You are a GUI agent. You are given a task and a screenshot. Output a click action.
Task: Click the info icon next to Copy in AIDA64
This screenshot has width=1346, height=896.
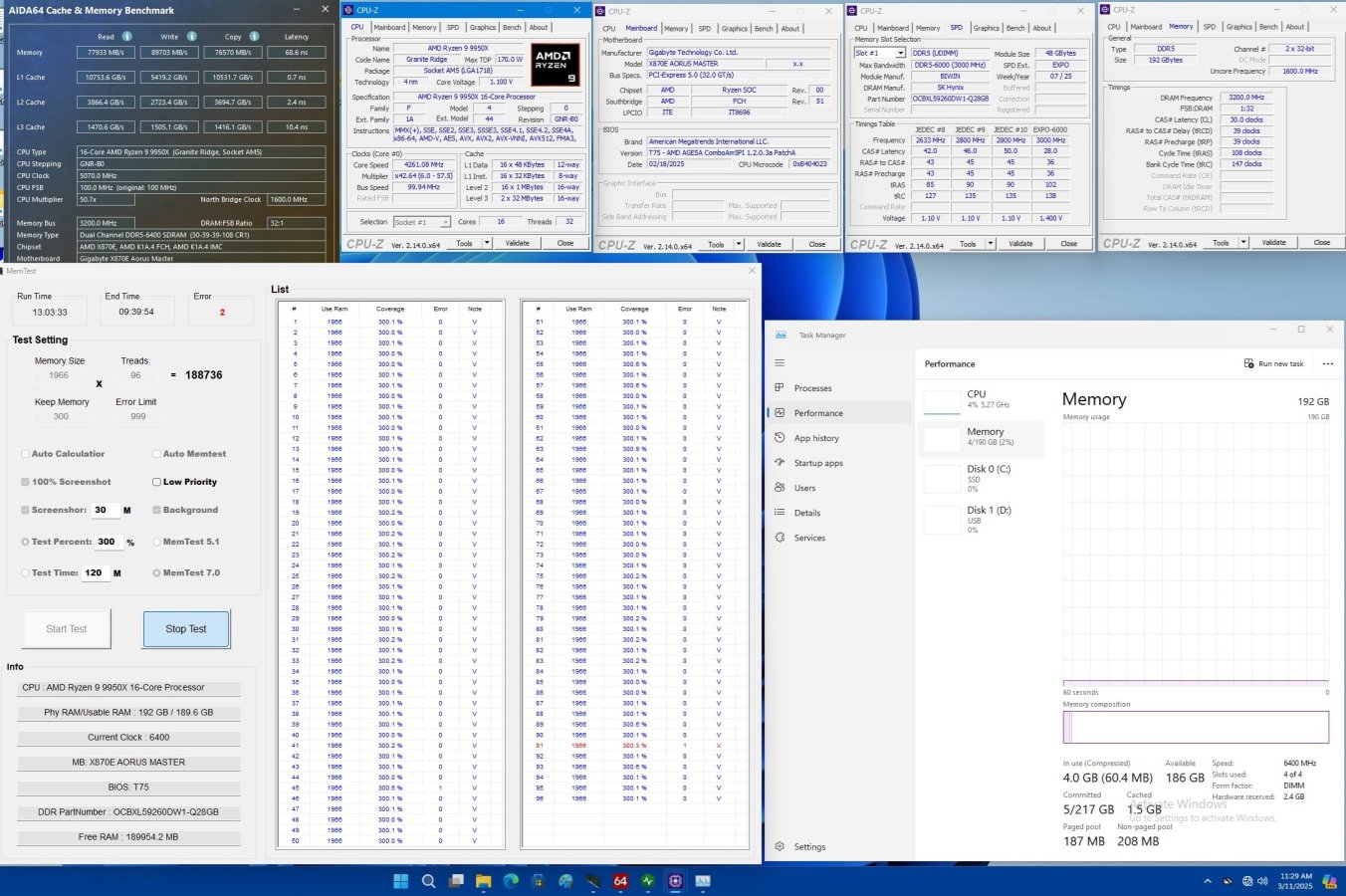pos(255,36)
